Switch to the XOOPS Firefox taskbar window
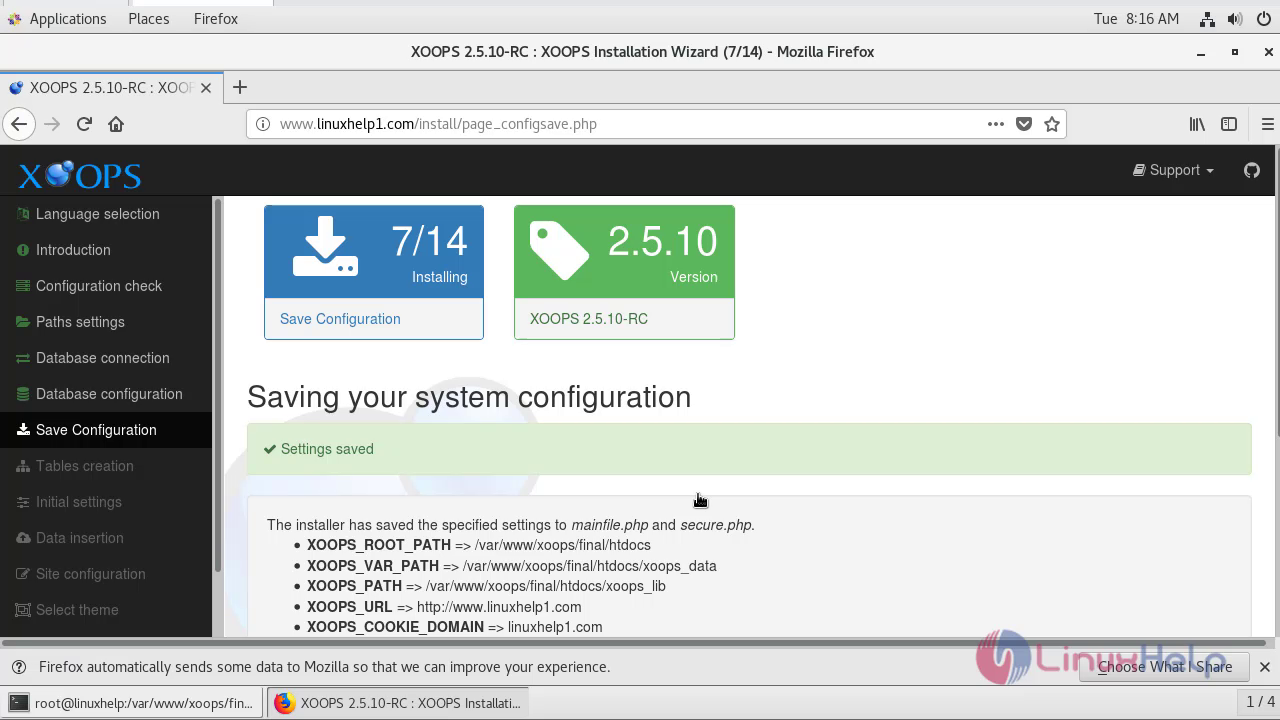 tap(398, 703)
